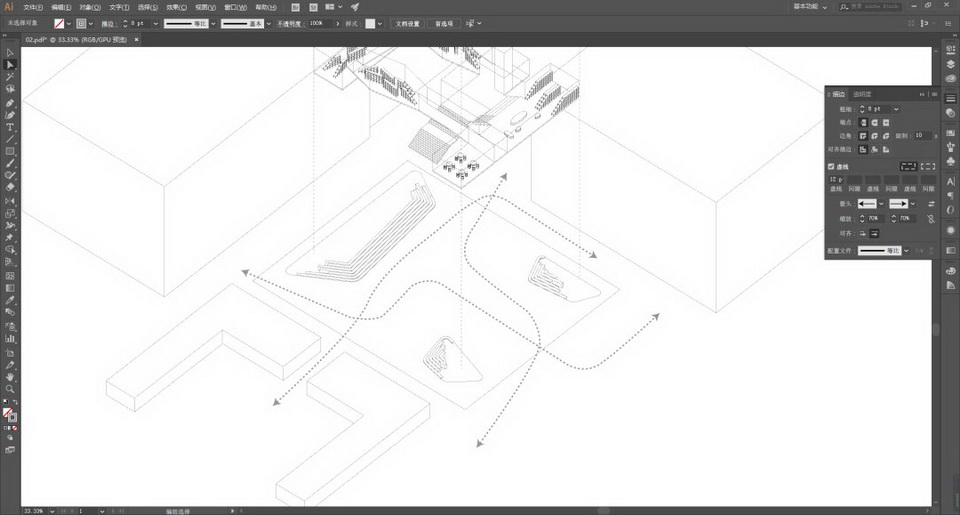Screen dimensions: 960x515
Task: Open start arrowhead dropdown in stroke panel
Action: [x=880, y=204]
